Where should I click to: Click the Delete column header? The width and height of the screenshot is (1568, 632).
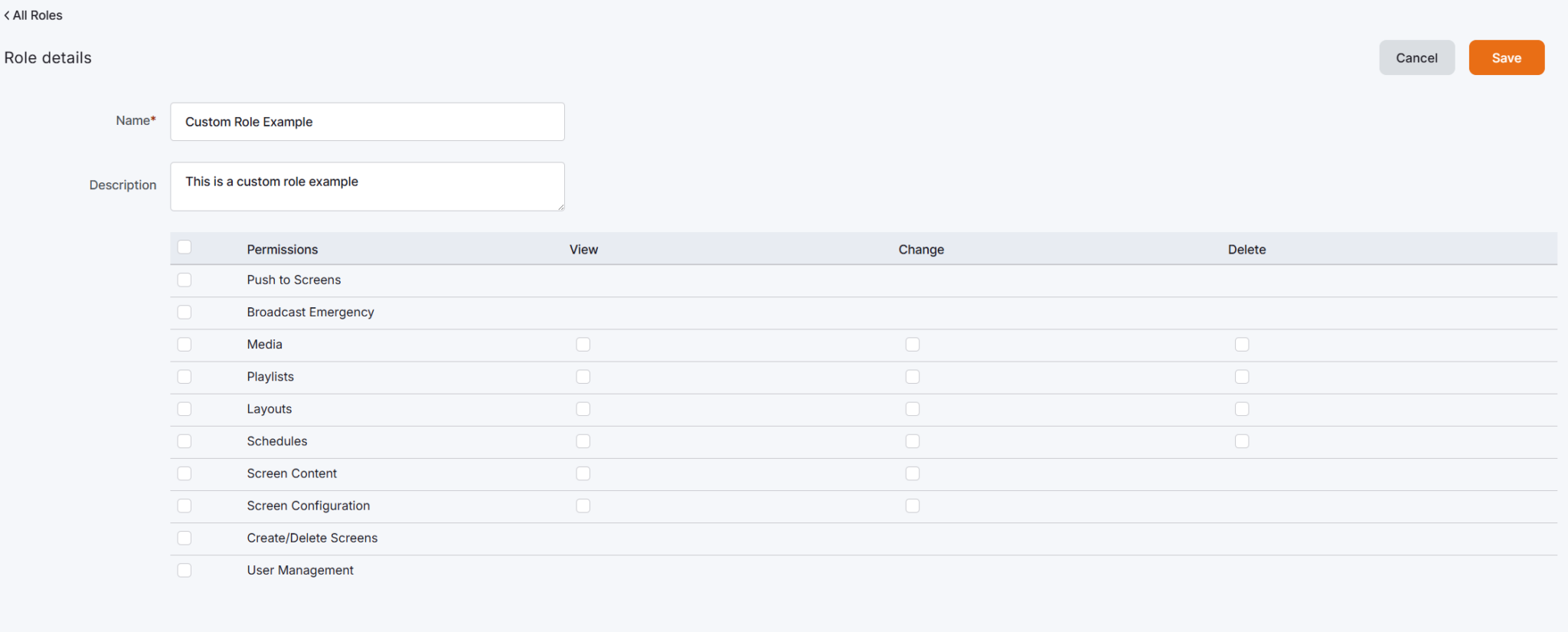[x=1246, y=249]
